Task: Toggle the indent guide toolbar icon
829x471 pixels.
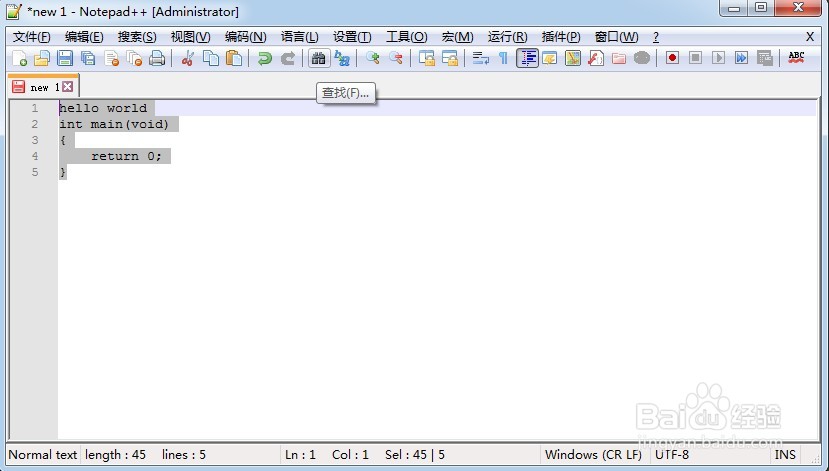Action: (x=527, y=58)
